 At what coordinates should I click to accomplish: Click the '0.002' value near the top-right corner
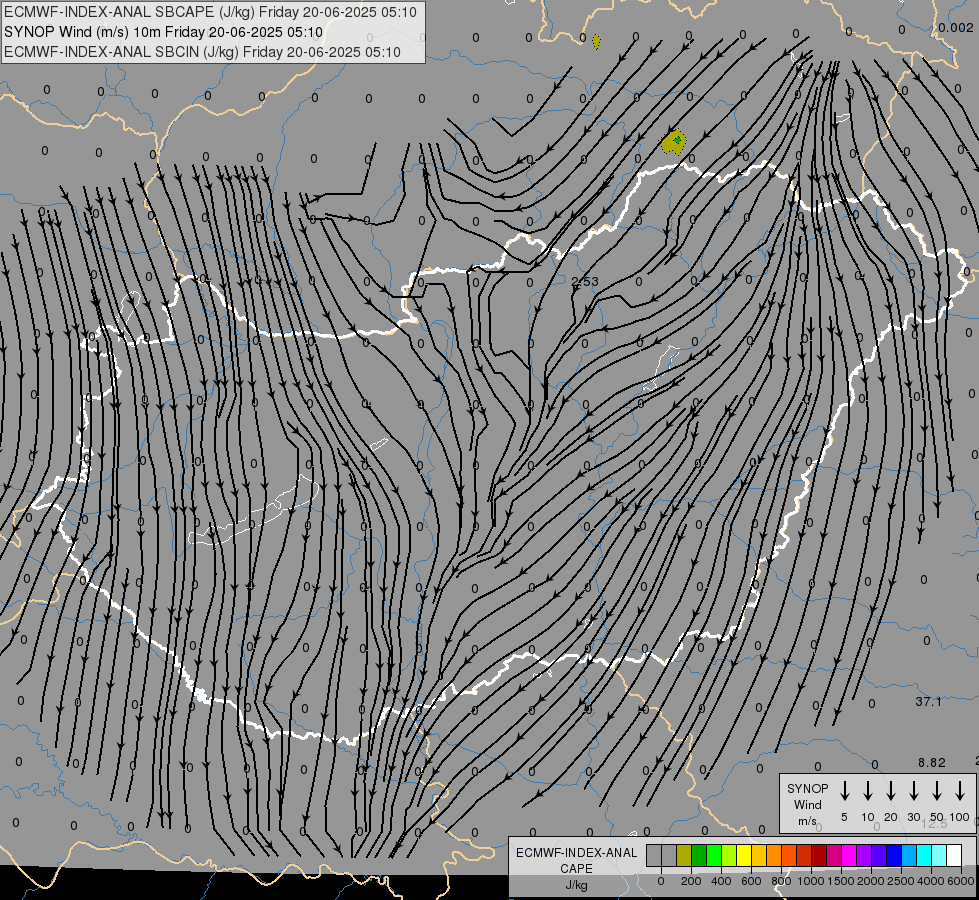tap(956, 27)
